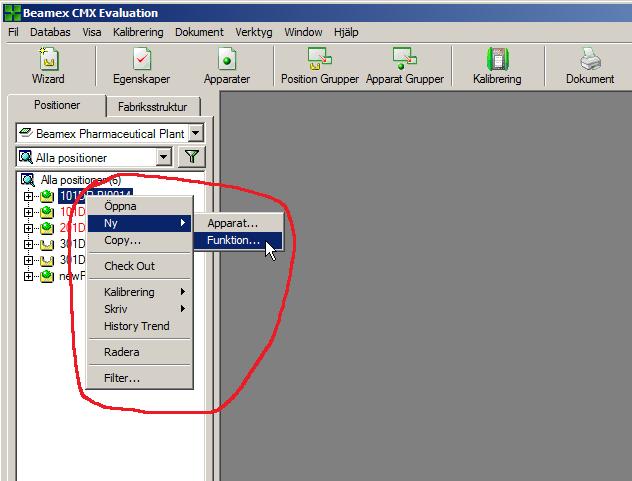The height and width of the screenshot is (481, 632).
Task: Click the plant icon in Beamex Pharmaceutical Plant box
Action: (x=26, y=133)
